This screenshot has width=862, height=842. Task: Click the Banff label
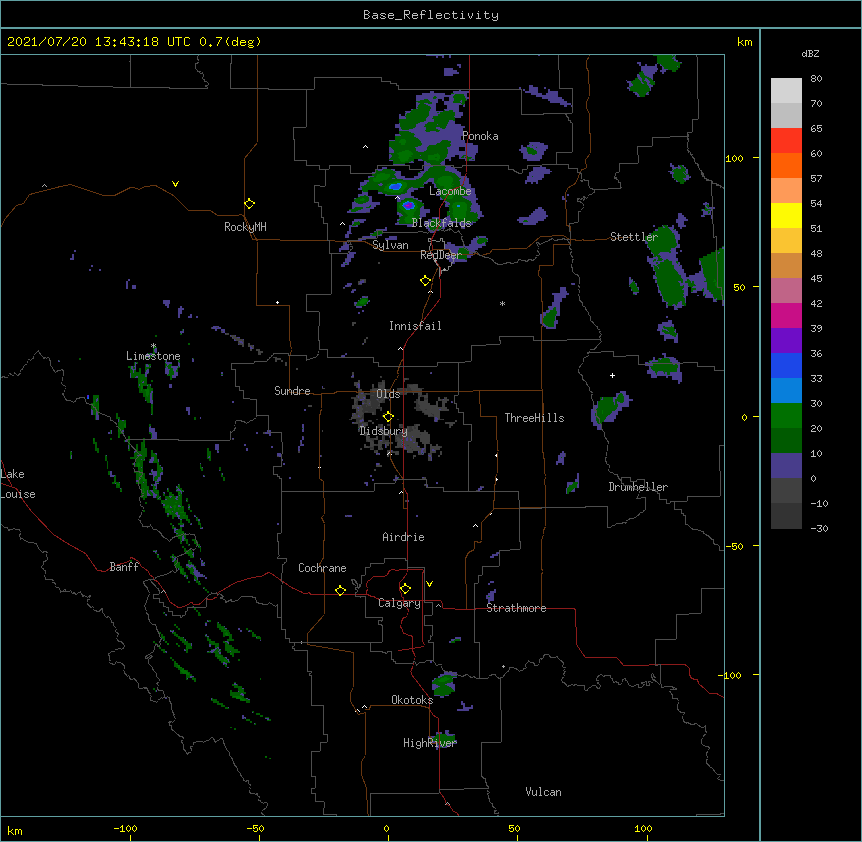(x=124, y=567)
